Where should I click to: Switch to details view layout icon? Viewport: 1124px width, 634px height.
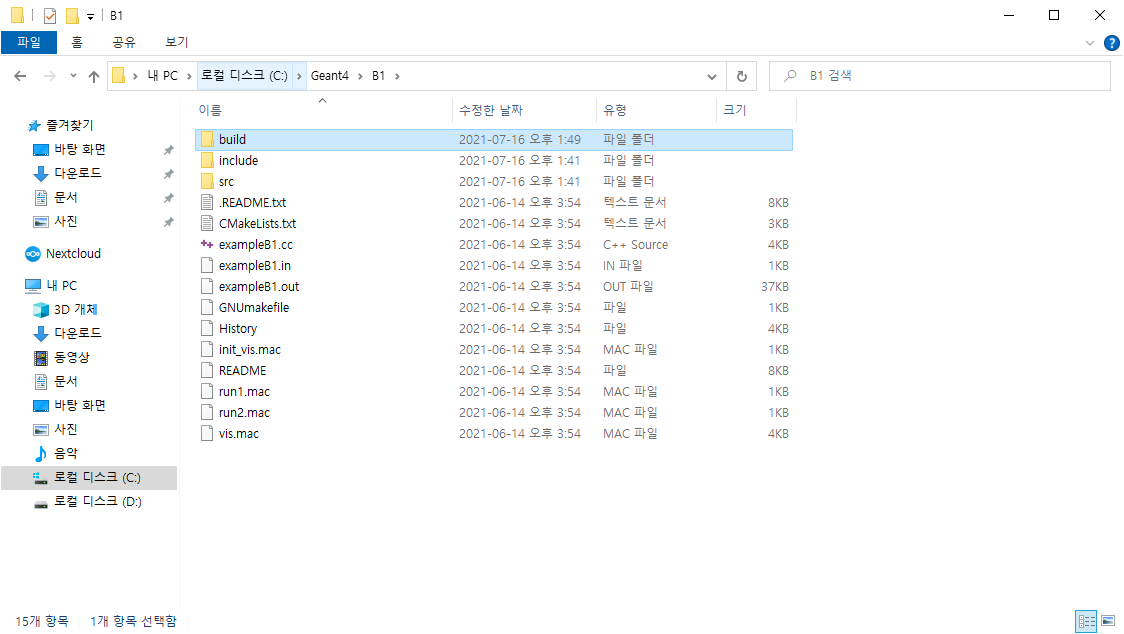tap(1087, 621)
